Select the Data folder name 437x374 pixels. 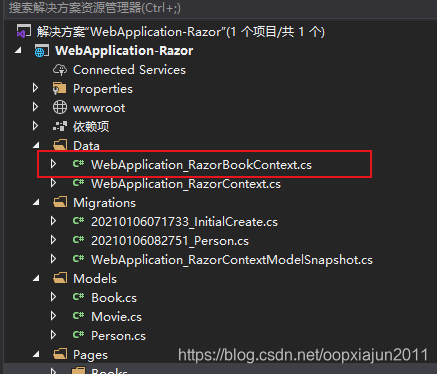86,146
